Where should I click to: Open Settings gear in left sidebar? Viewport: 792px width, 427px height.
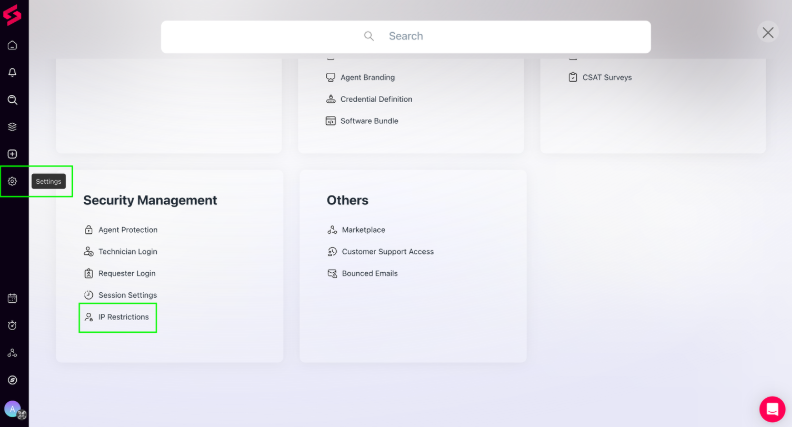click(x=13, y=181)
